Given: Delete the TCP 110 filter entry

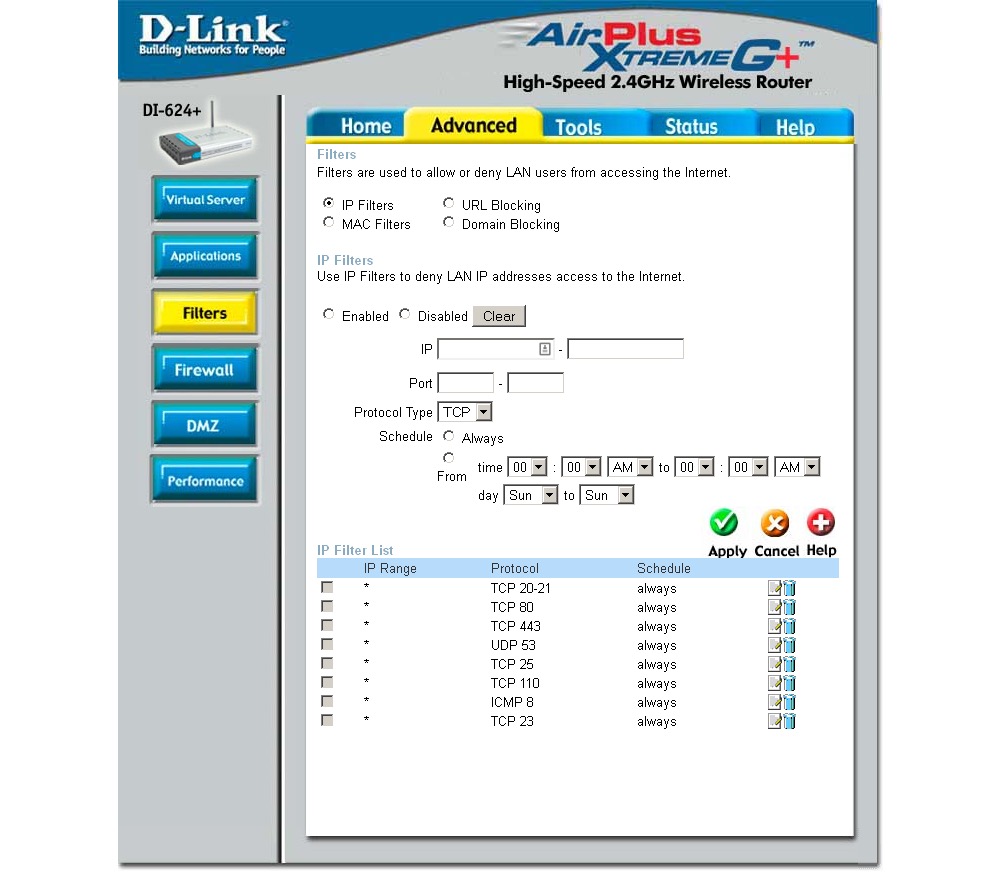Looking at the screenshot, I should click(x=789, y=683).
